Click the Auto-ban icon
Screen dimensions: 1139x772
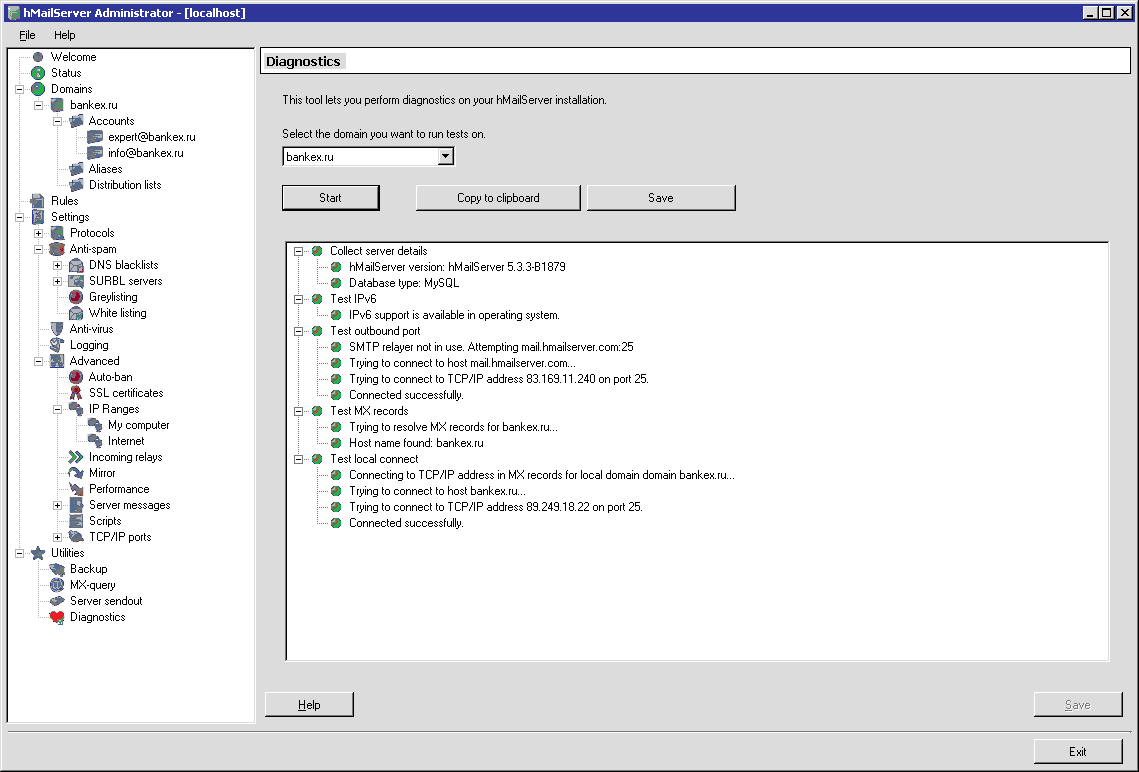(76, 376)
